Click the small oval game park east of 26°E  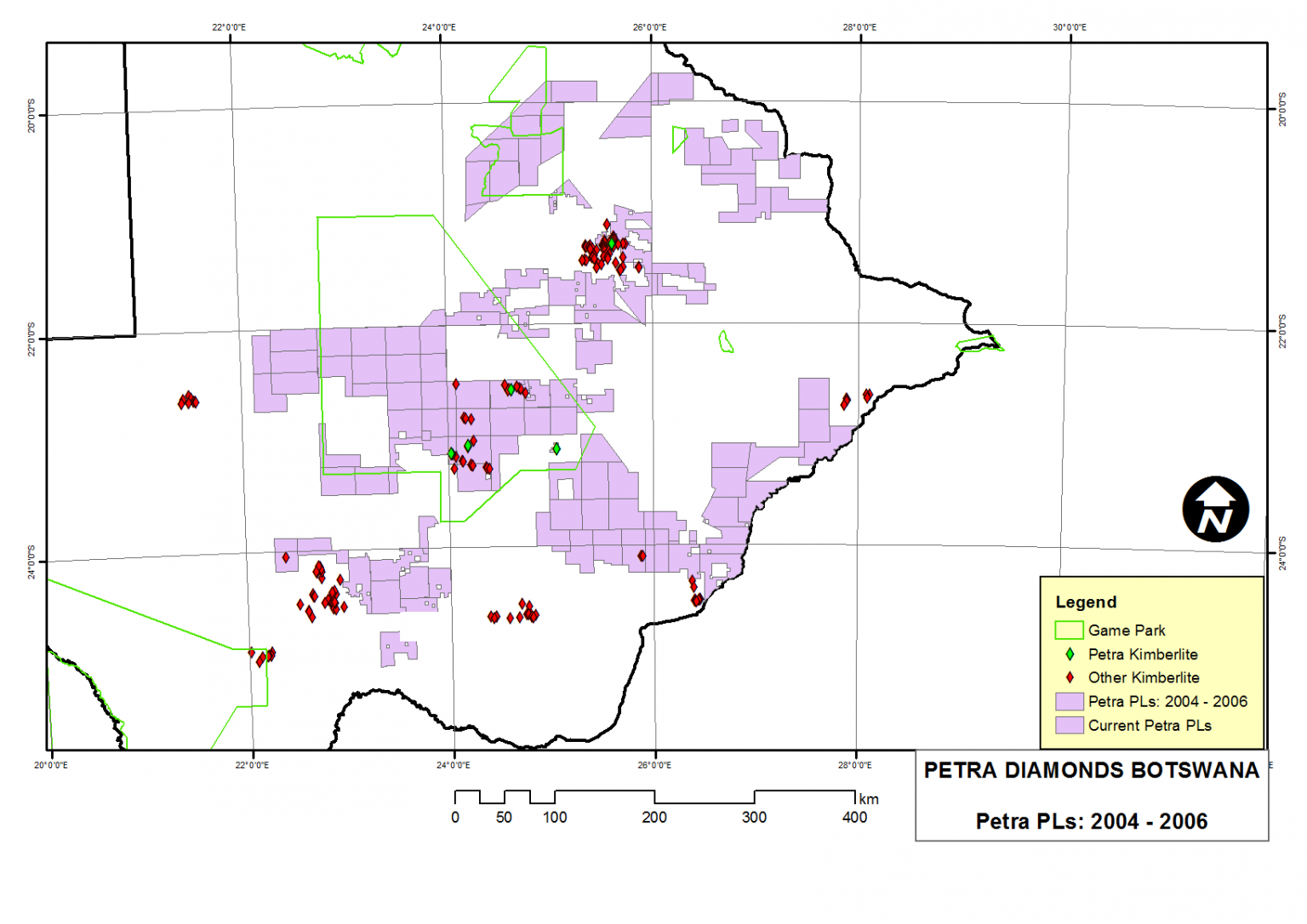click(726, 342)
